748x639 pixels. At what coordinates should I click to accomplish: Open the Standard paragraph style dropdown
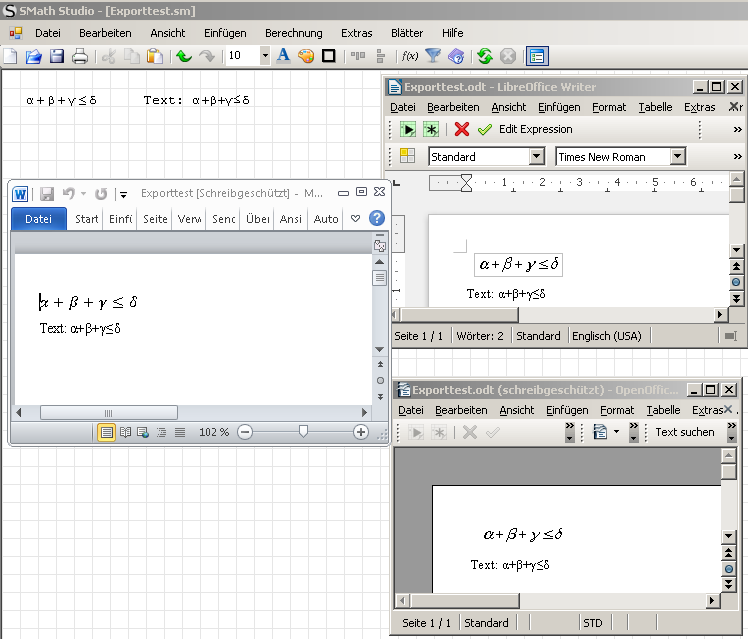pos(537,156)
